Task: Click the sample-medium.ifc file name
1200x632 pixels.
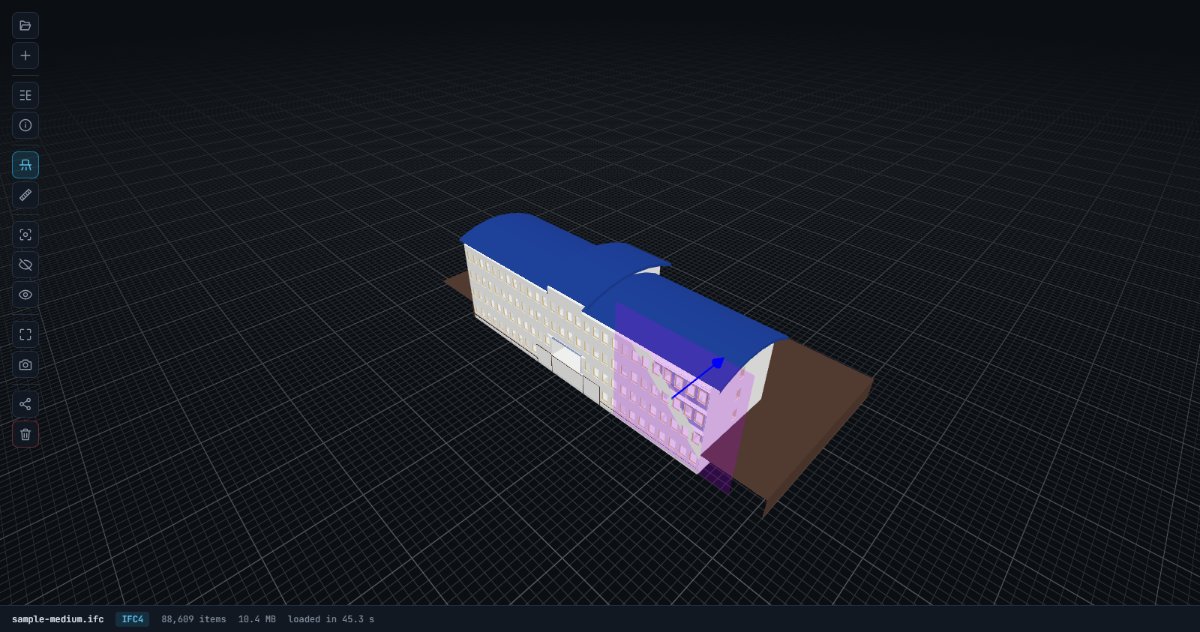Action: click(x=57, y=619)
